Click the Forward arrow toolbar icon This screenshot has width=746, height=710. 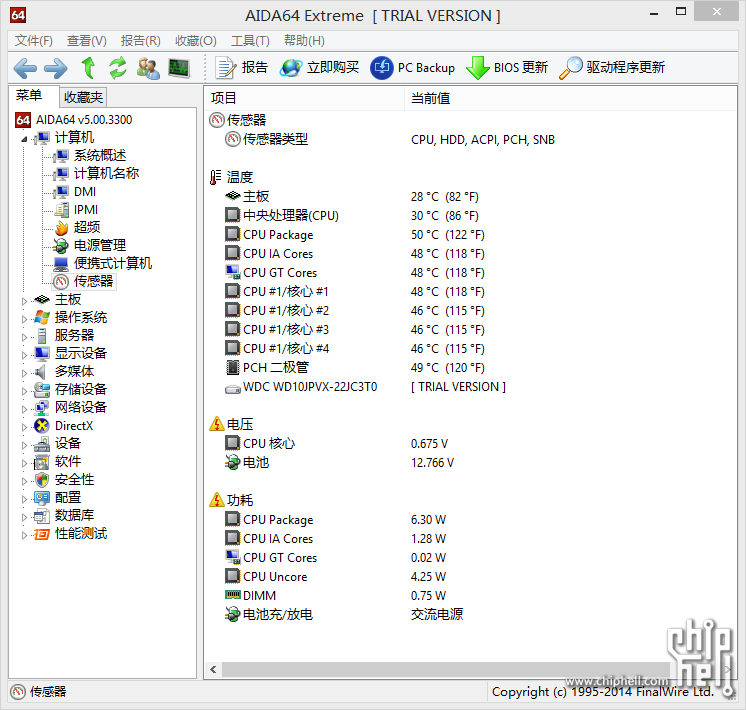[56, 68]
